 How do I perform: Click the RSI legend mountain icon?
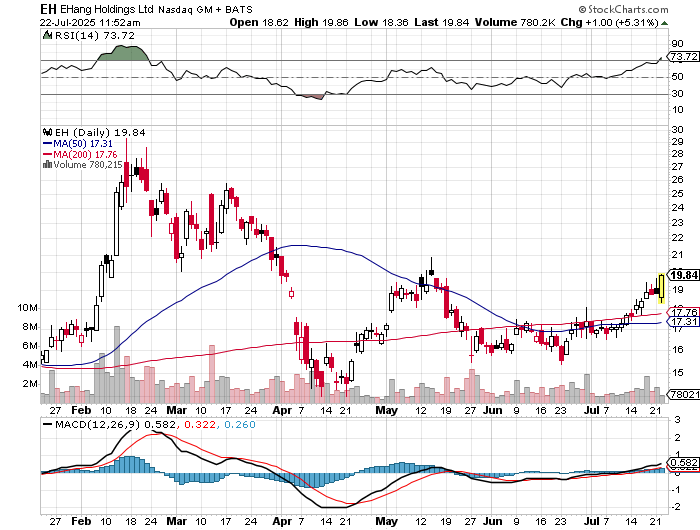47,35
